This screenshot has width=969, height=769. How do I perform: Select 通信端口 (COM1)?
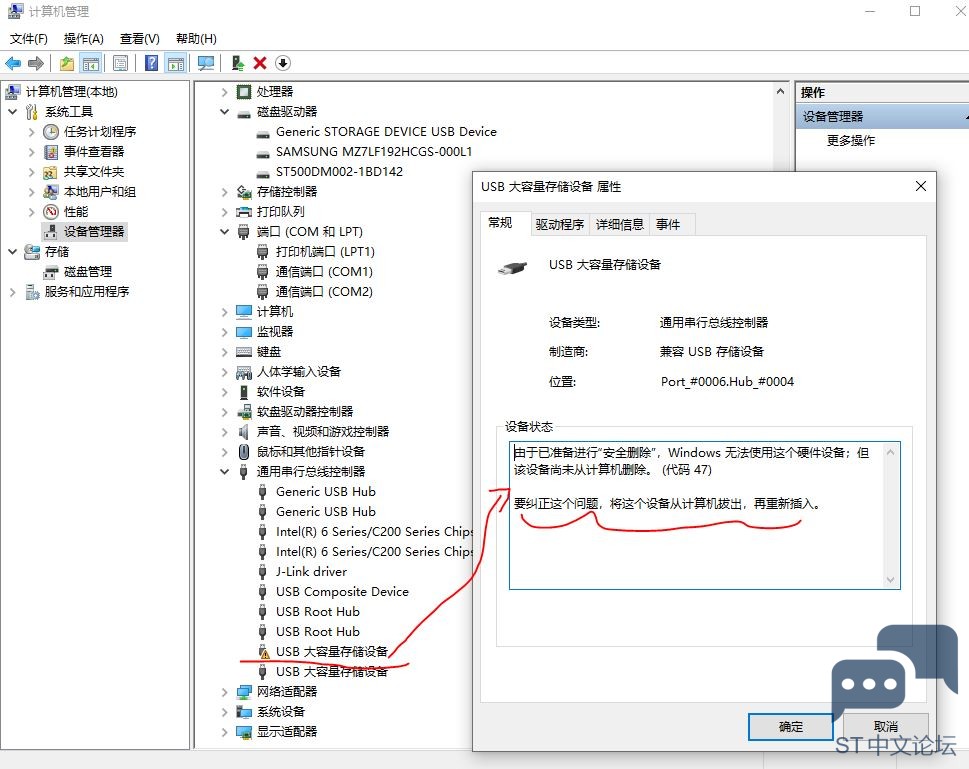tap(324, 271)
